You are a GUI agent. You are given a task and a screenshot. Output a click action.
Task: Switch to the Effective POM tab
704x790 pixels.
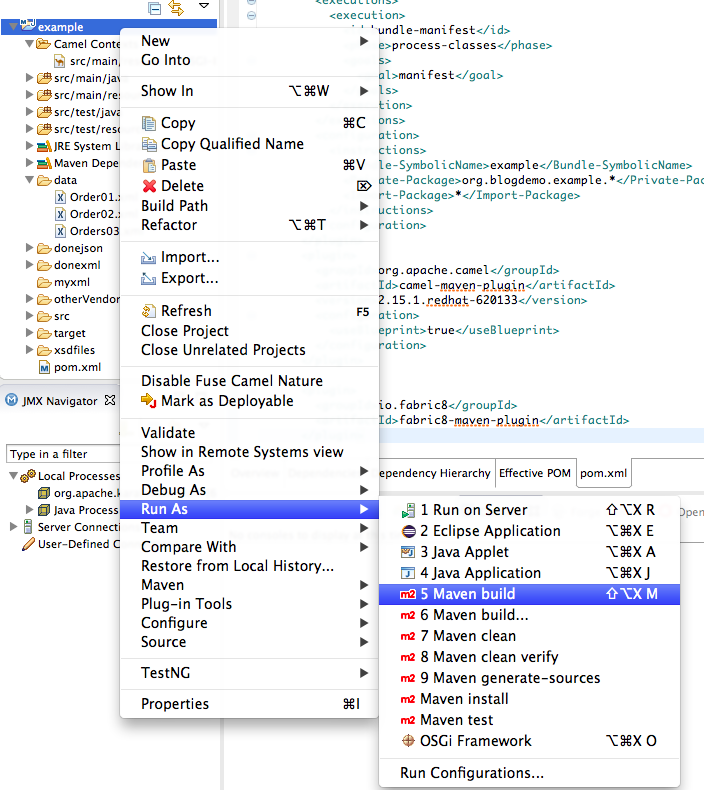535,474
